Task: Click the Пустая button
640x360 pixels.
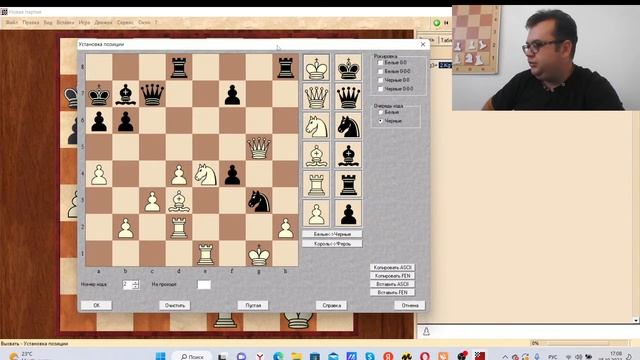Action: [x=253, y=305]
